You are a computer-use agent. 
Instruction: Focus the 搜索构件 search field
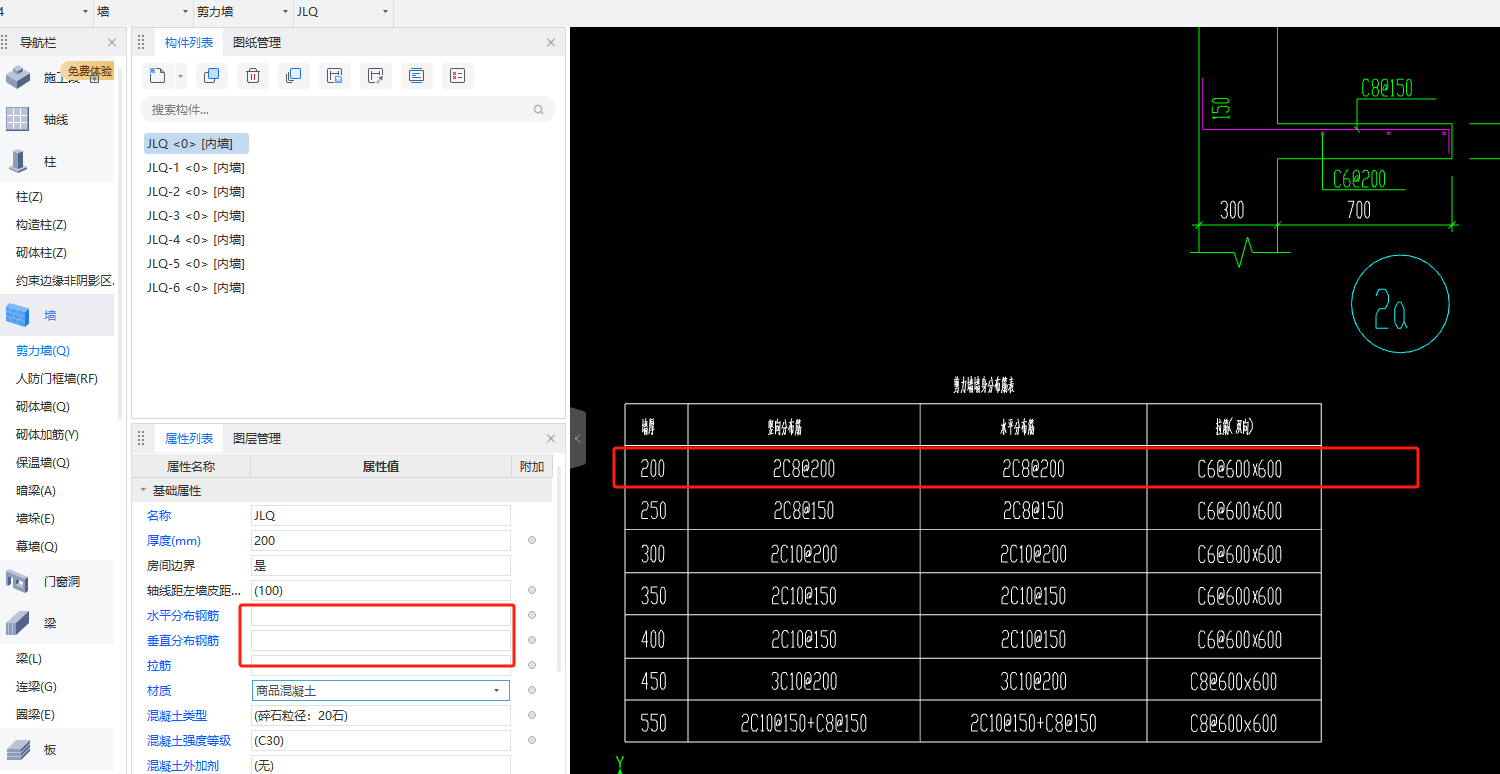point(348,110)
